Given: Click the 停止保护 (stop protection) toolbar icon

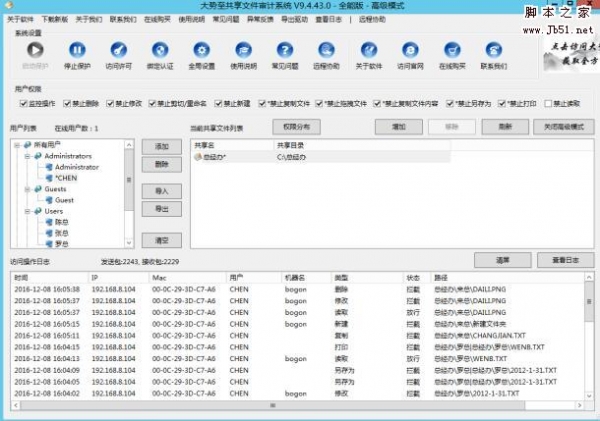Looking at the screenshot, I should point(76,51).
